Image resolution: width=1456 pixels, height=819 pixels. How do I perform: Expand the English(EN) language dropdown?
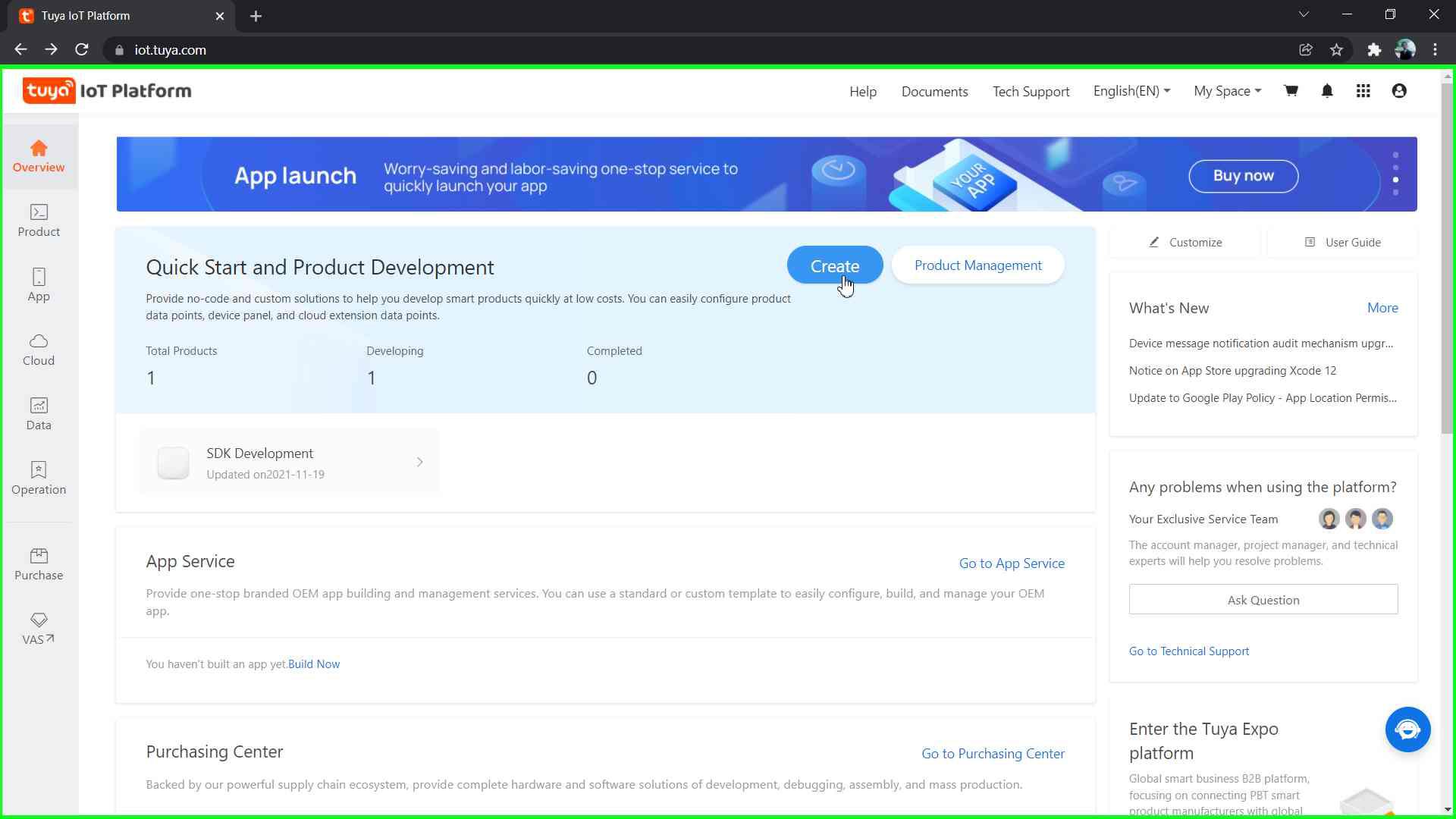pyautogui.click(x=1131, y=91)
